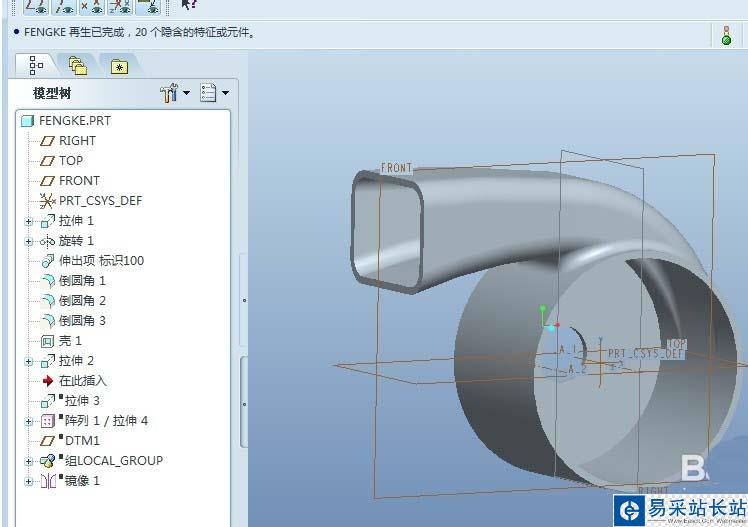Select the RIGHT datum plane in tree
748x527 pixels.
(x=77, y=141)
